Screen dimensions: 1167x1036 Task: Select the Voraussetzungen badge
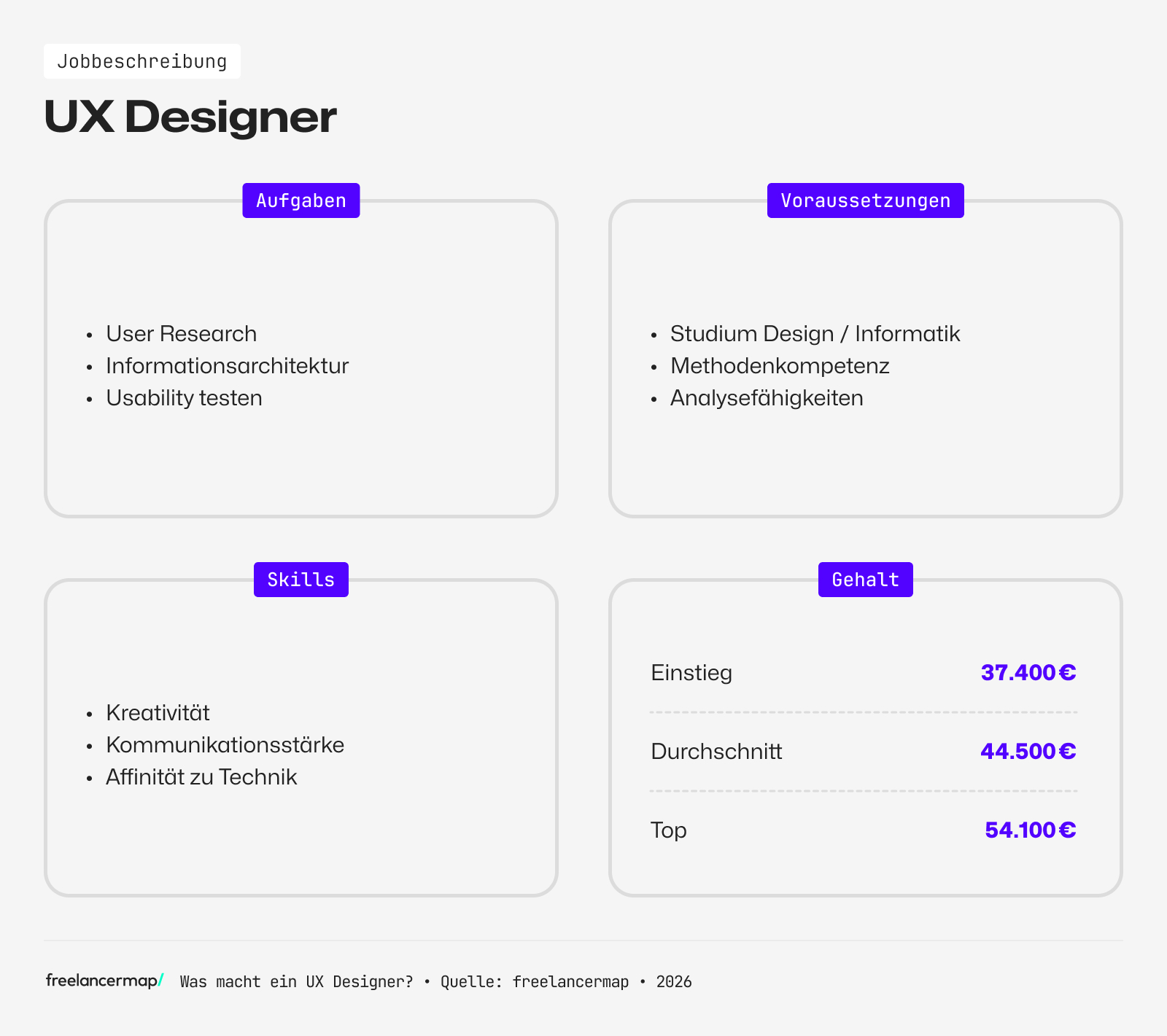[x=865, y=200]
